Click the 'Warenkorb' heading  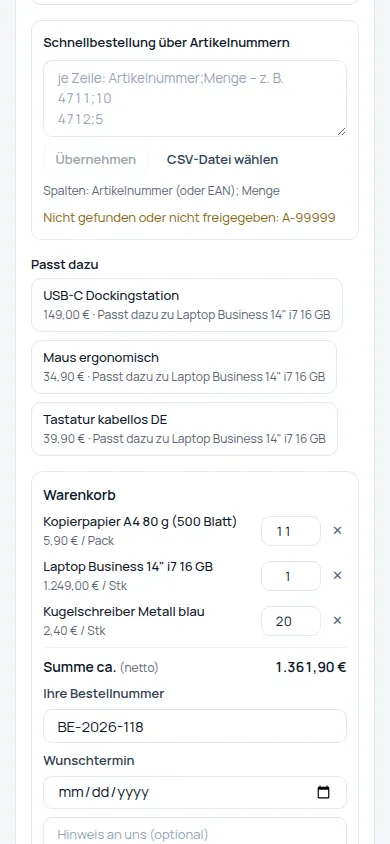point(80,495)
